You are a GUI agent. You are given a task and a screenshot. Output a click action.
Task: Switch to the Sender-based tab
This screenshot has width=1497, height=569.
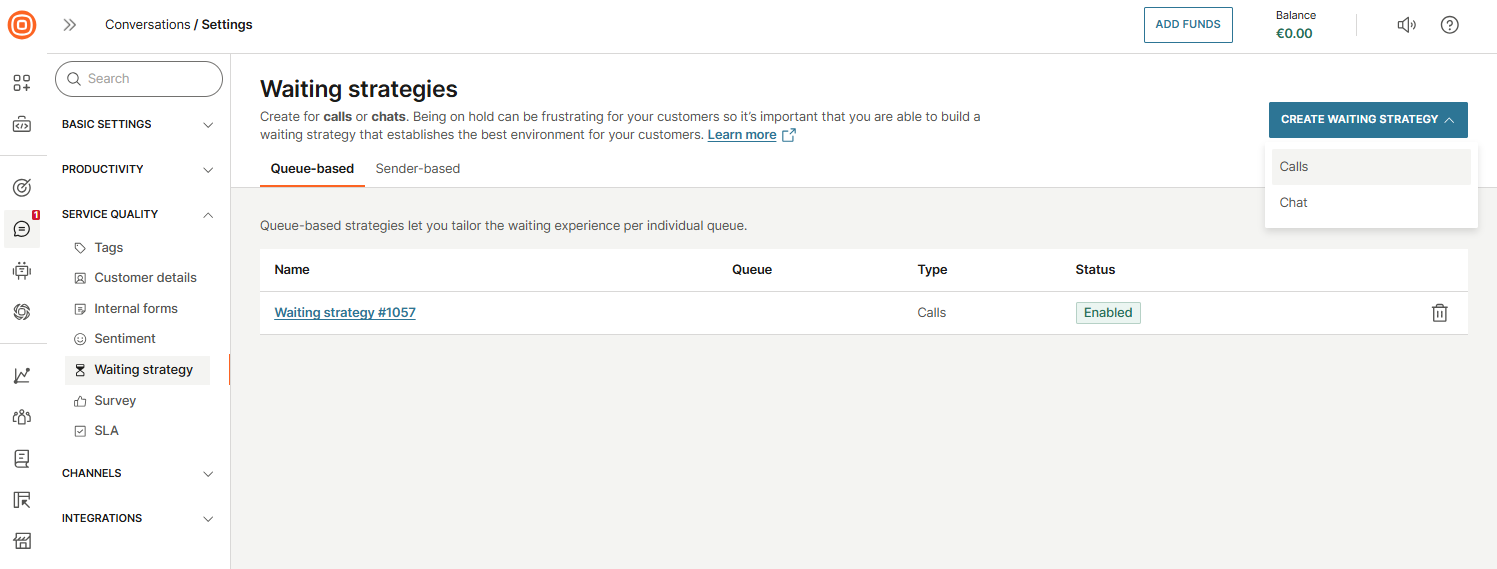click(x=417, y=169)
